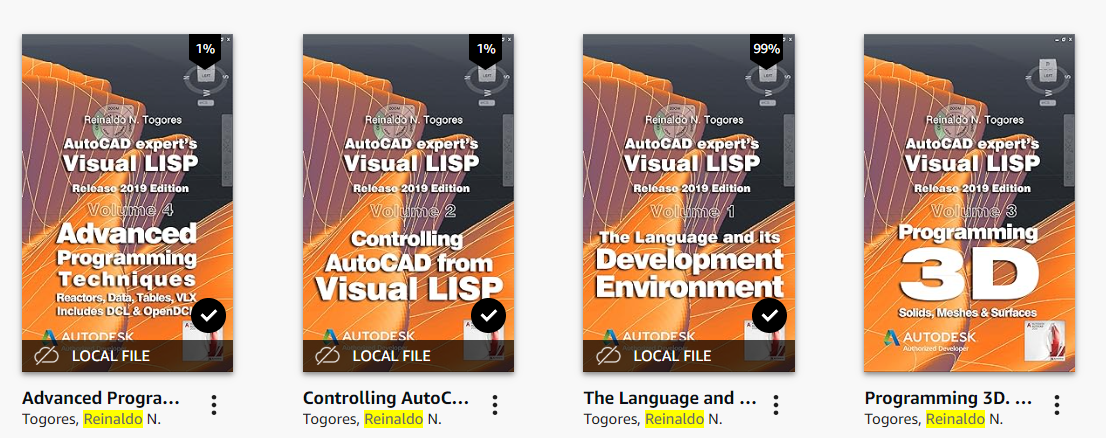
Task: Click author 'Togores, Reinaldo N.' under Programming 3D
Action: tap(934, 420)
